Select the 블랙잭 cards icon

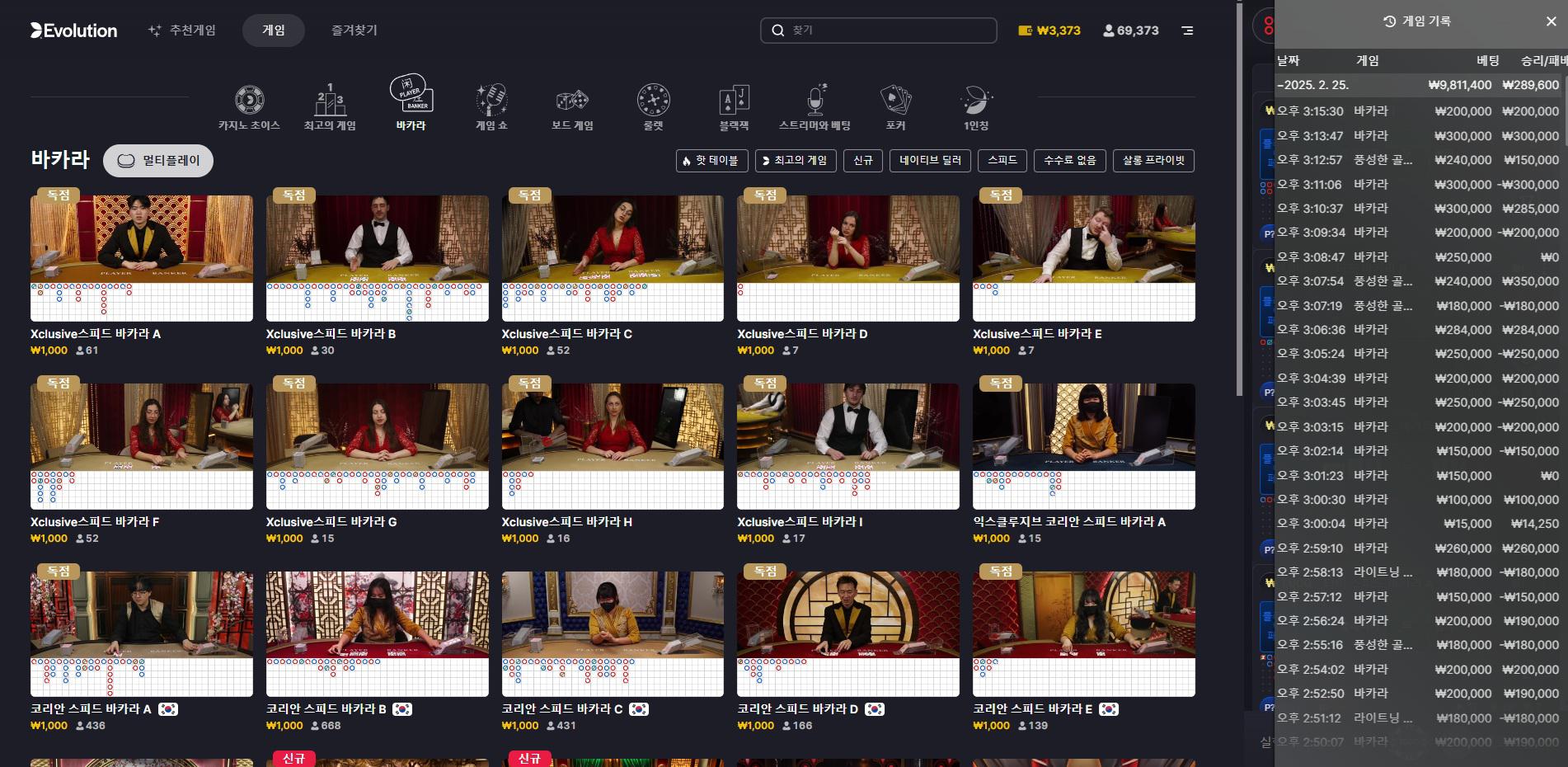(734, 101)
